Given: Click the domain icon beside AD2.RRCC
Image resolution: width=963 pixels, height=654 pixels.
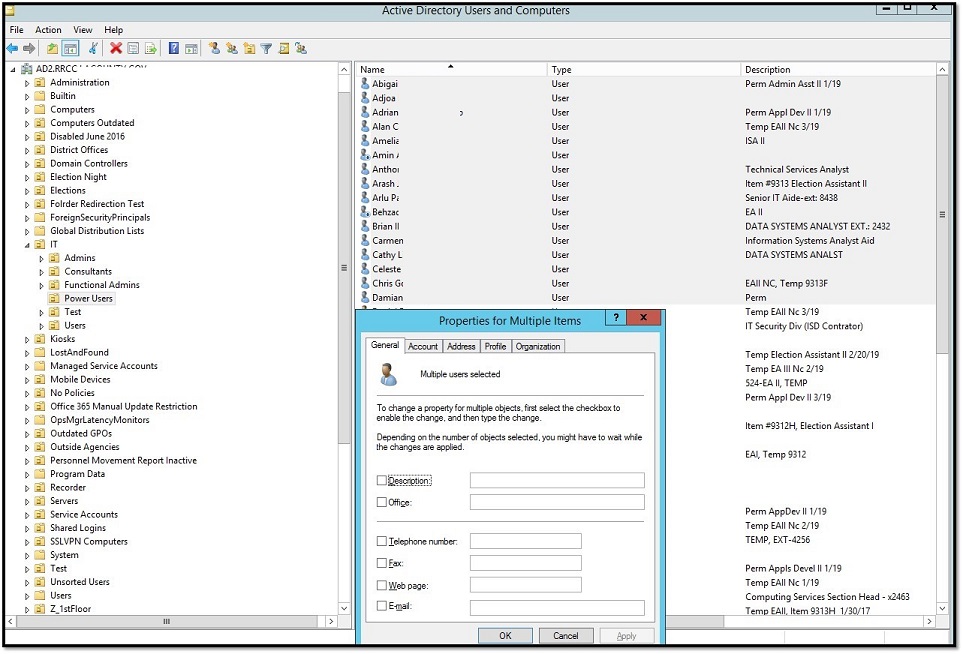Looking at the screenshot, I should tap(26, 69).
